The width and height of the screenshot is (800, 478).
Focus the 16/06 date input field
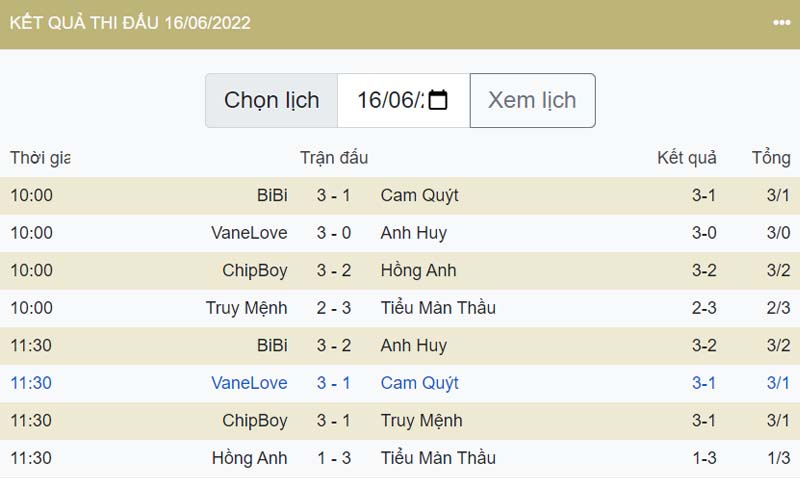pos(404,100)
